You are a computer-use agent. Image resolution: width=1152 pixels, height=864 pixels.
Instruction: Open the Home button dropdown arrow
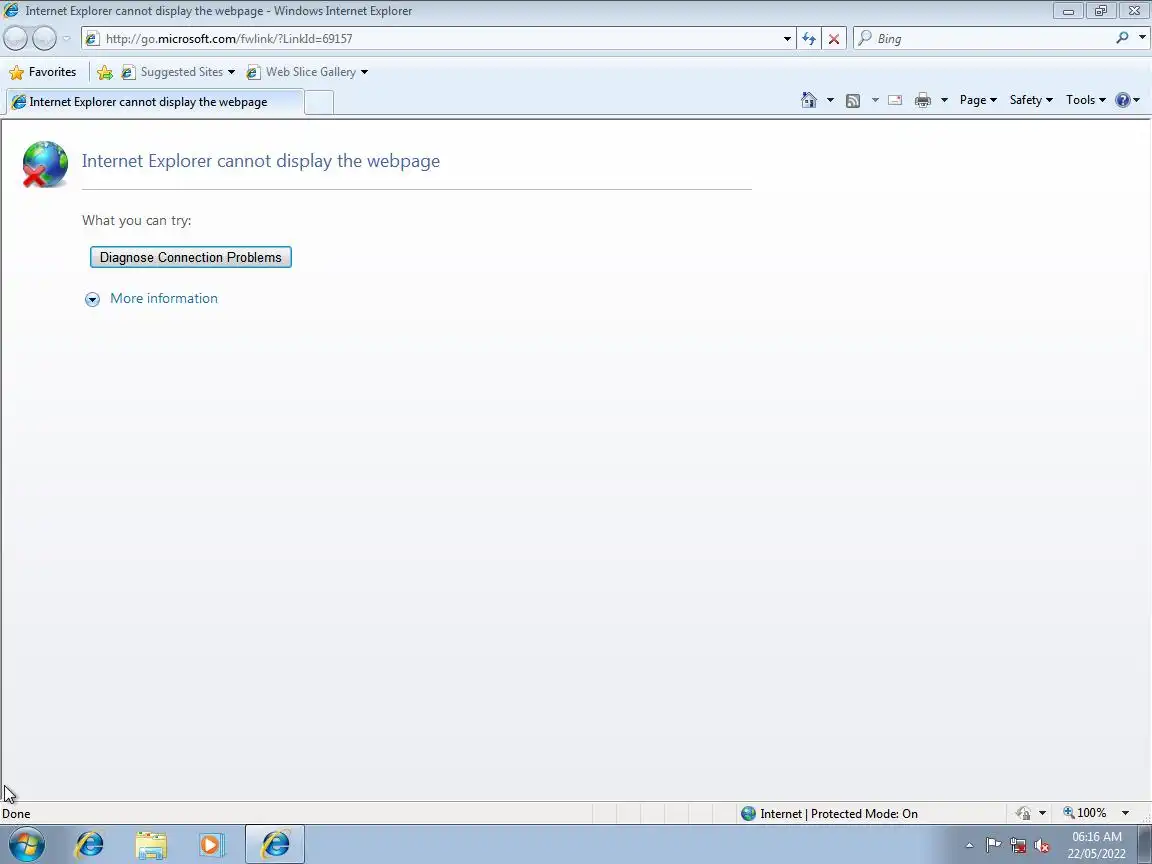[x=830, y=100]
